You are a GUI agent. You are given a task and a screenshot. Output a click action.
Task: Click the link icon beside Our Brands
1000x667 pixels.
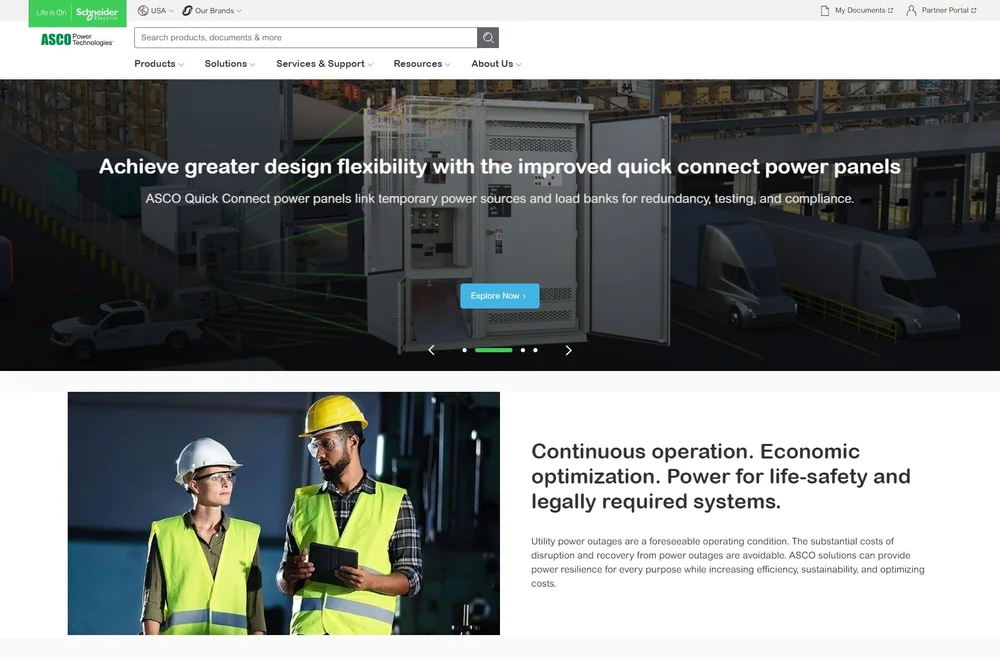point(187,11)
